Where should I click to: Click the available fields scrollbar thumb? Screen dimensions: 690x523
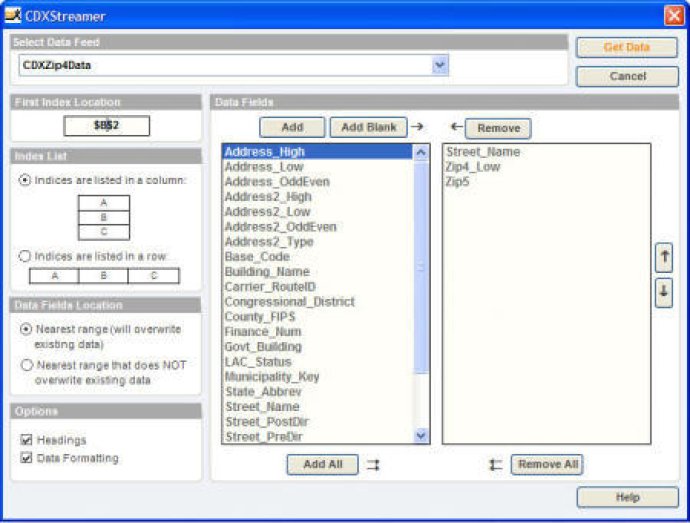point(421,267)
